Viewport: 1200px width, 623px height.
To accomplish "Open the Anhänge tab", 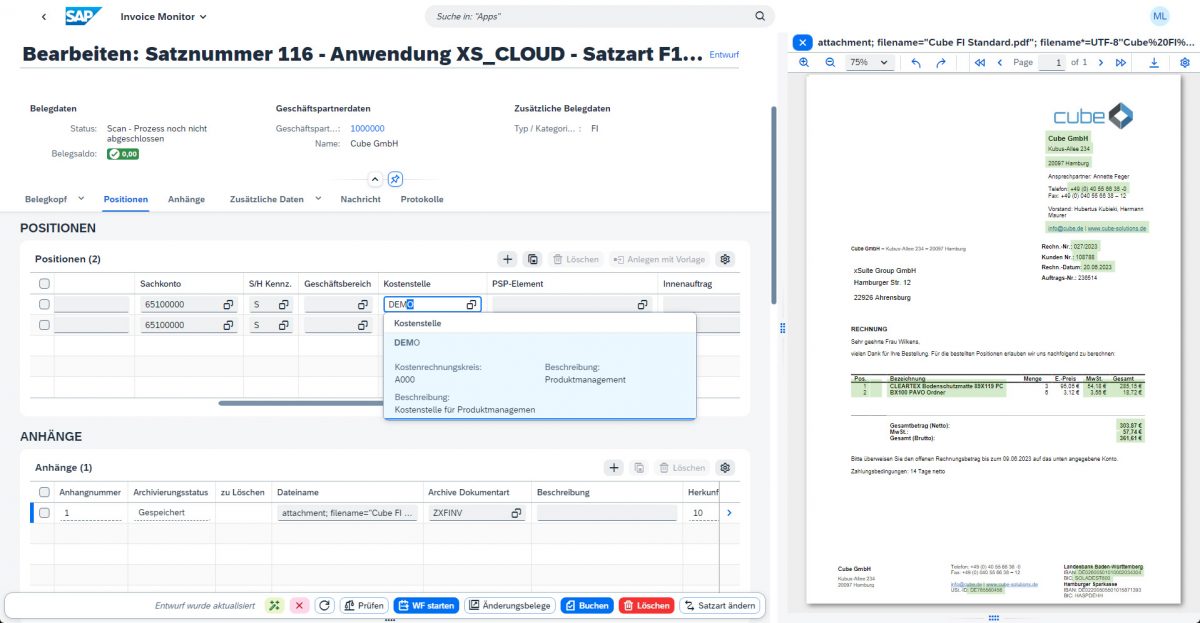I will 186,198.
